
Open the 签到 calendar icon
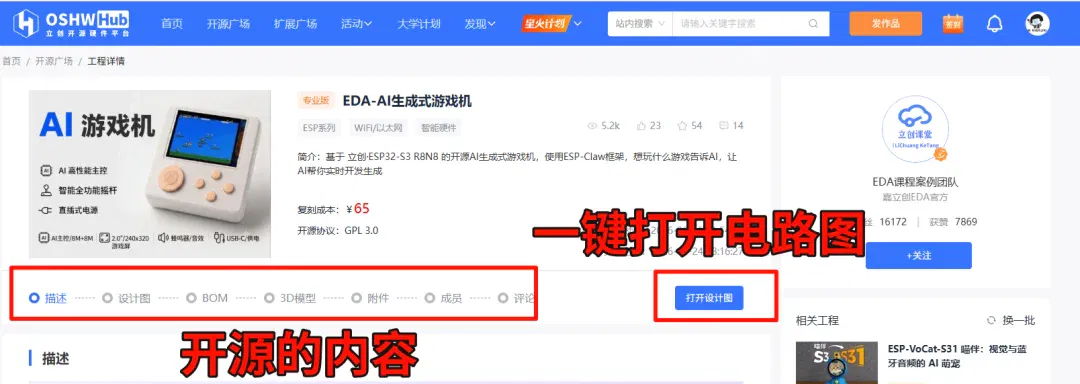(x=953, y=23)
